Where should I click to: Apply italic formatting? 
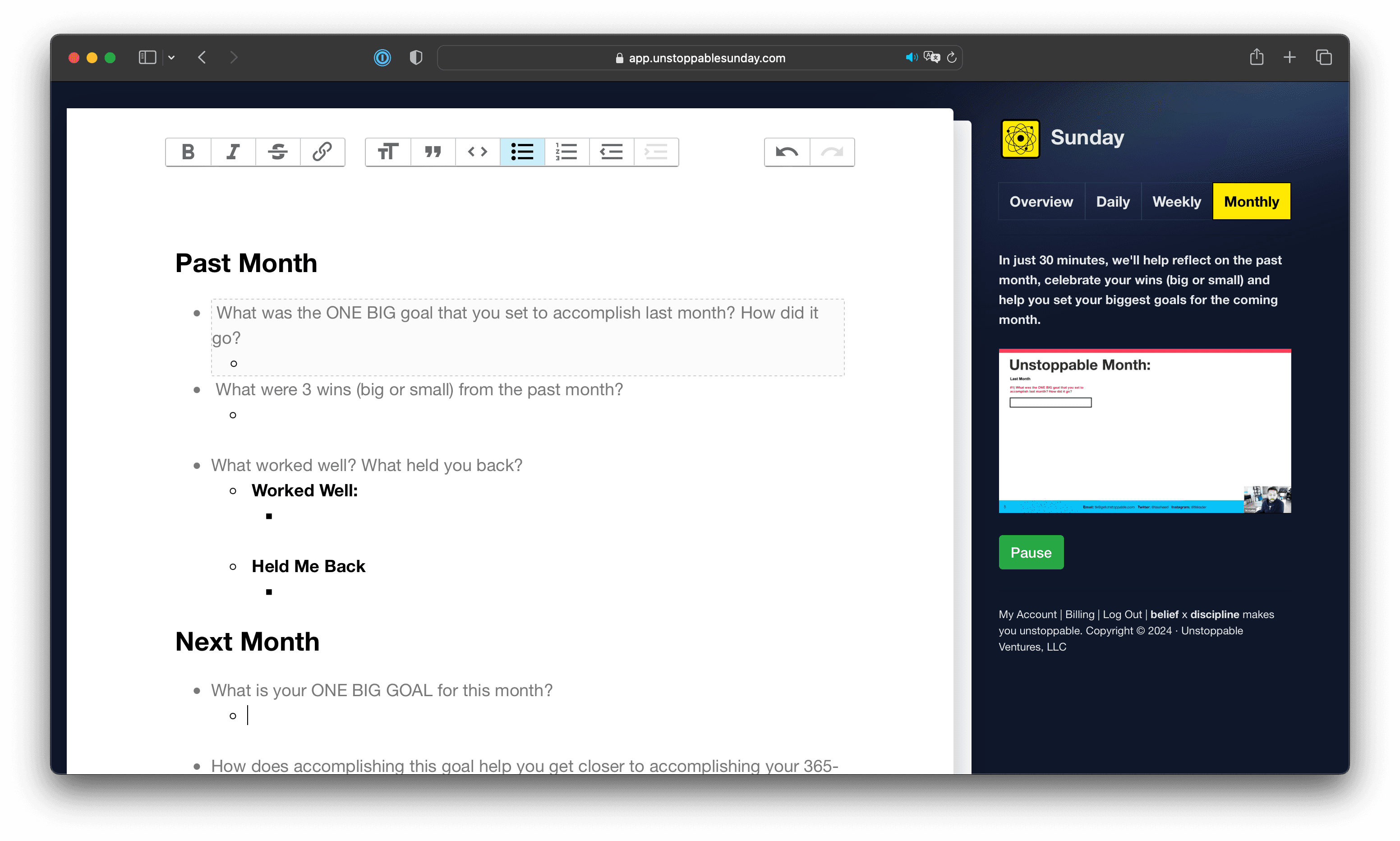pos(233,152)
